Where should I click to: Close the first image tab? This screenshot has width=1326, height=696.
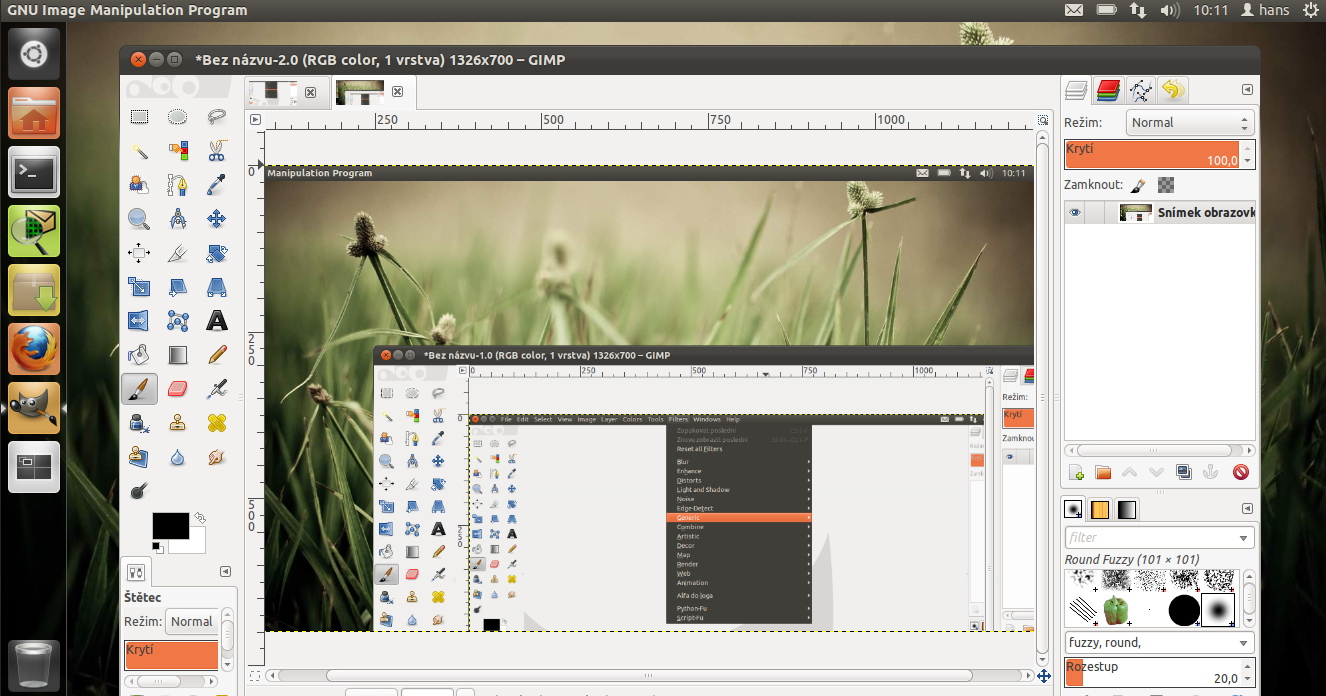click(310, 92)
